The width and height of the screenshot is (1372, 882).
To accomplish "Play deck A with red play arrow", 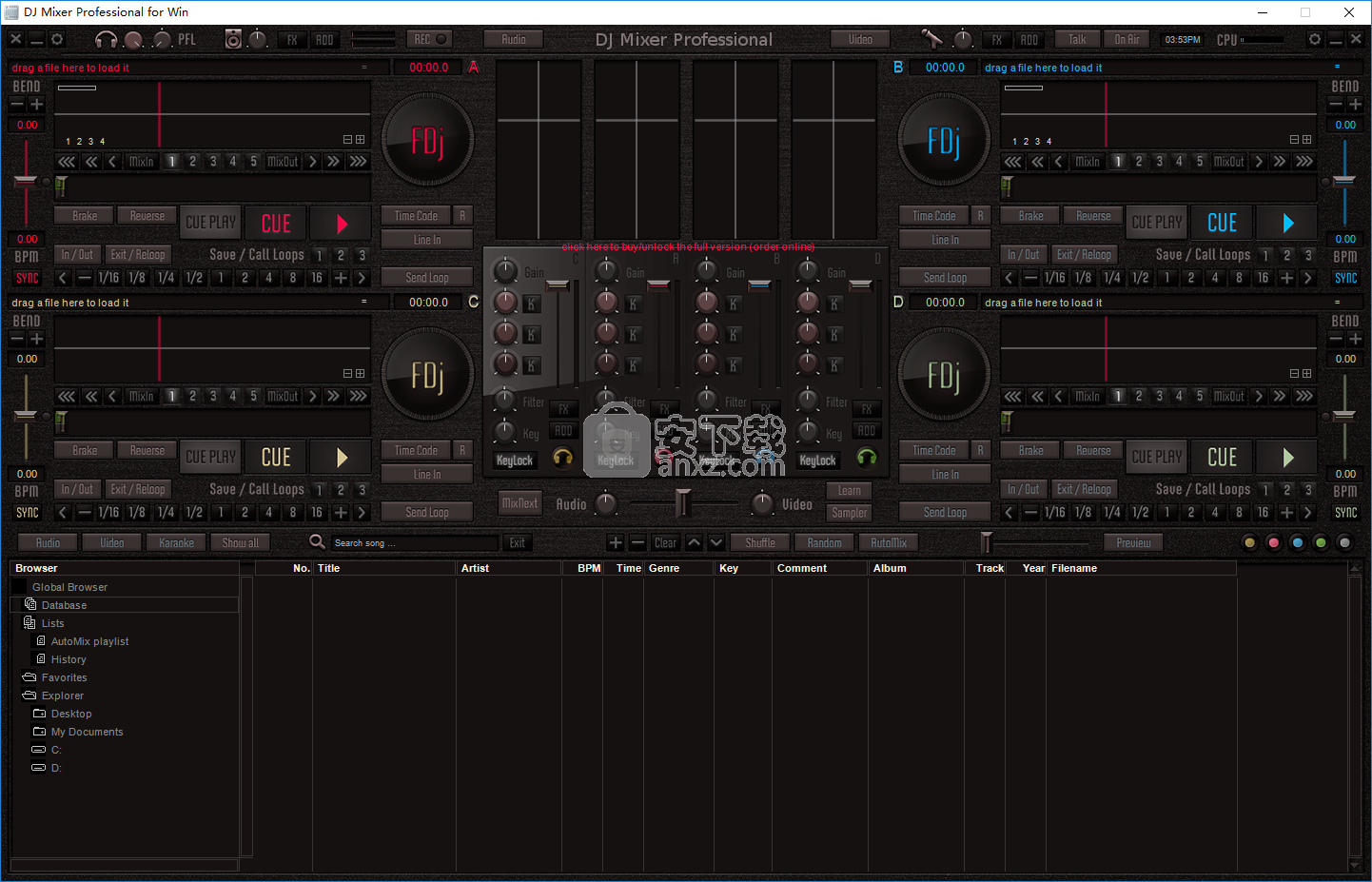I will tap(342, 224).
